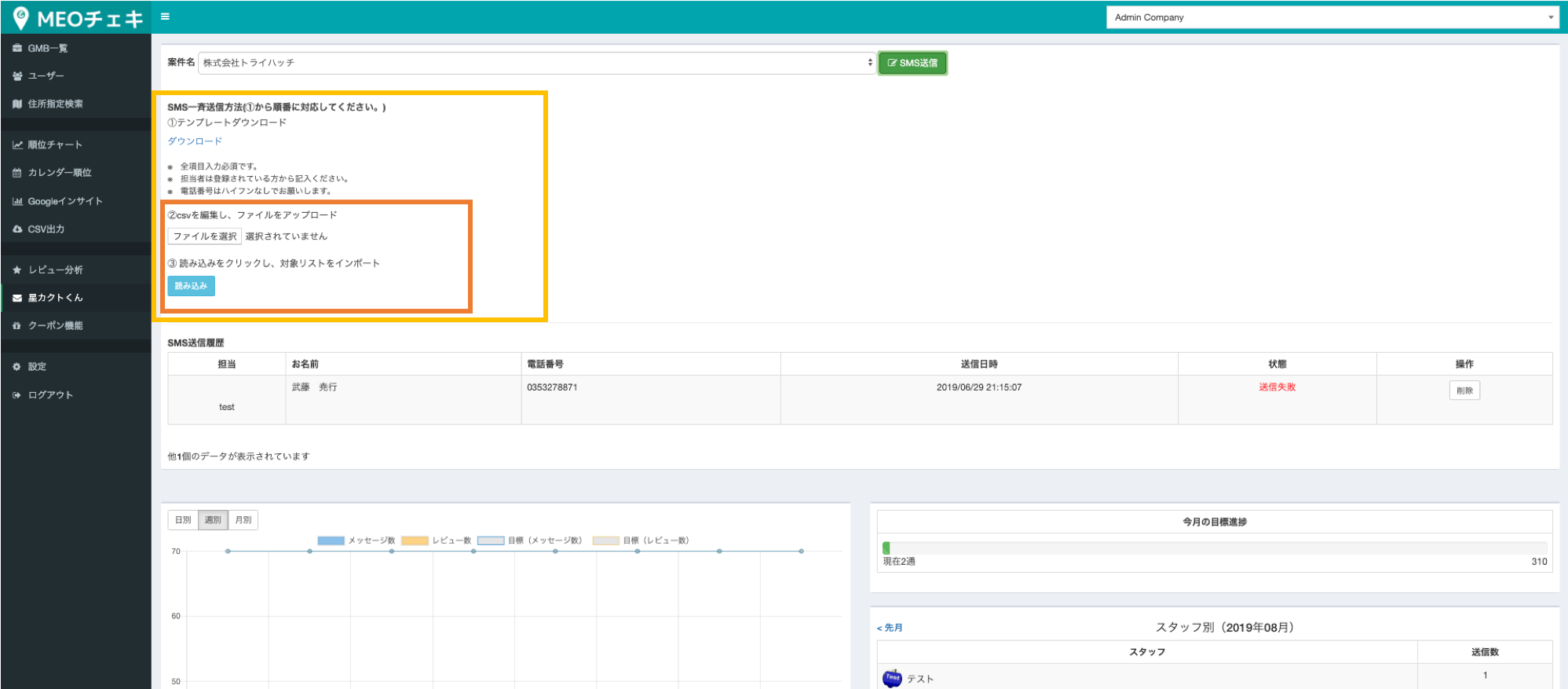
Task: Switch chart to 月別 tab
Action: click(243, 520)
